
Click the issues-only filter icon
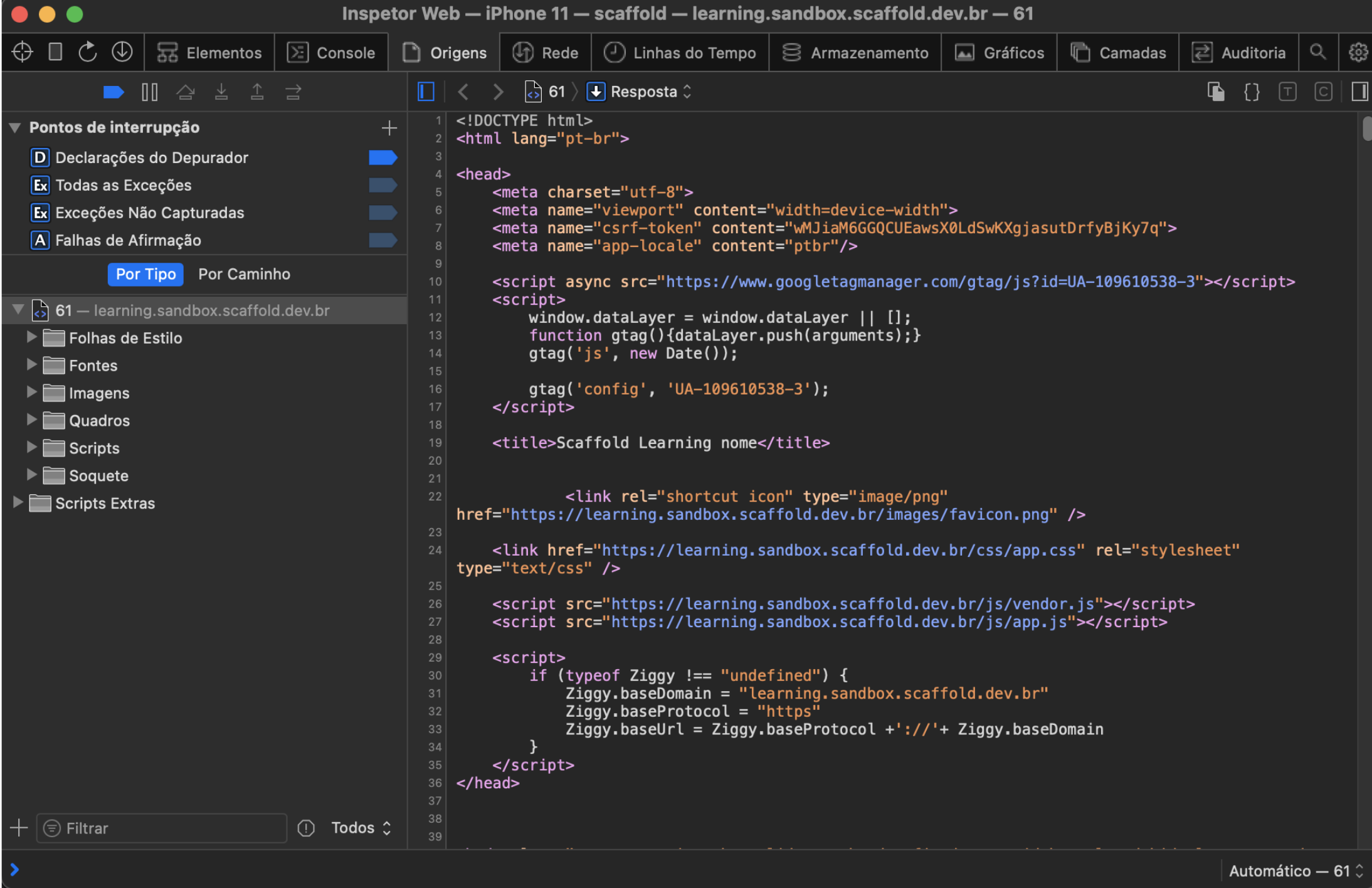click(x=305, y=828)
